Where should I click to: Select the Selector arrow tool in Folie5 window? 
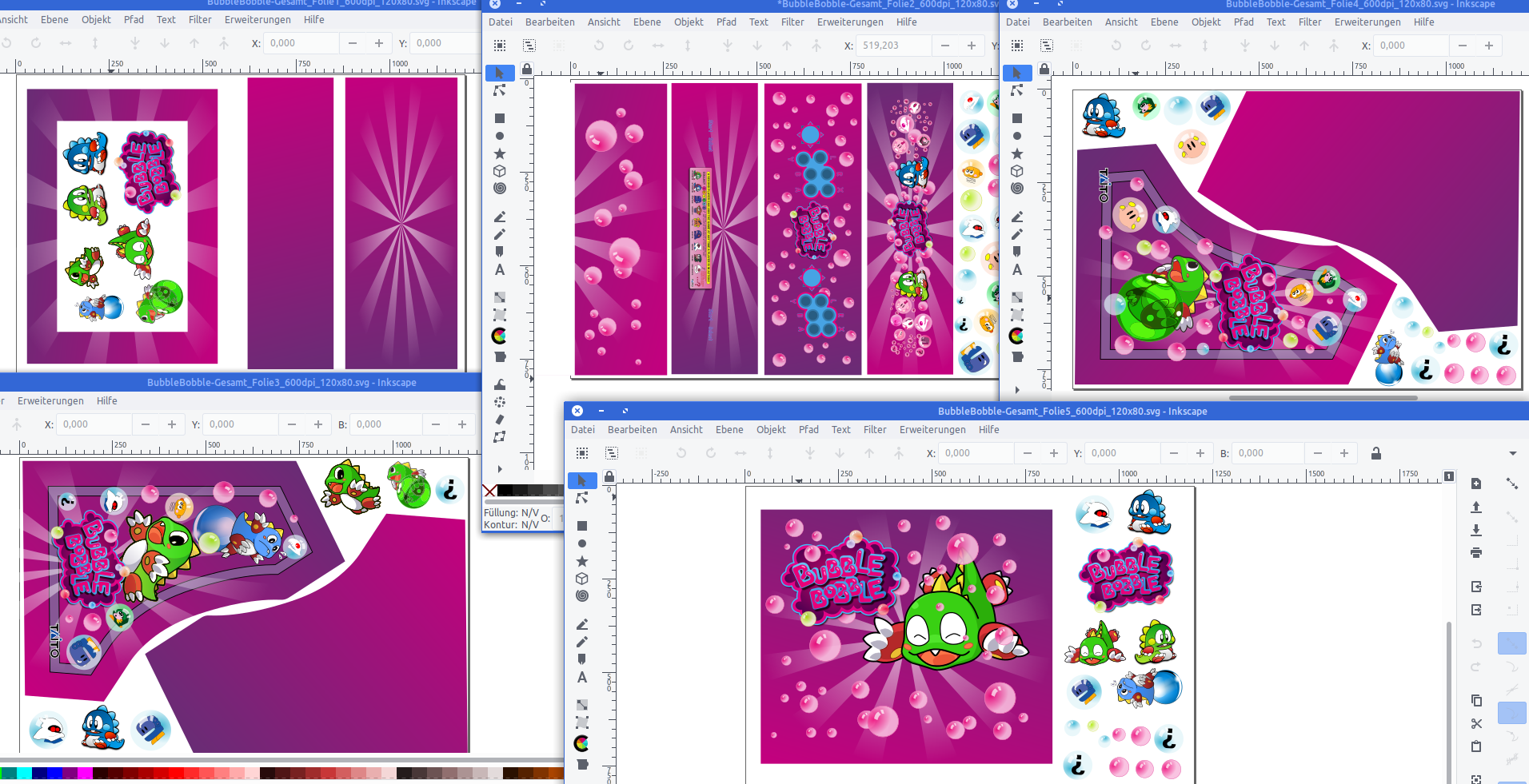[x=582, y=480]
